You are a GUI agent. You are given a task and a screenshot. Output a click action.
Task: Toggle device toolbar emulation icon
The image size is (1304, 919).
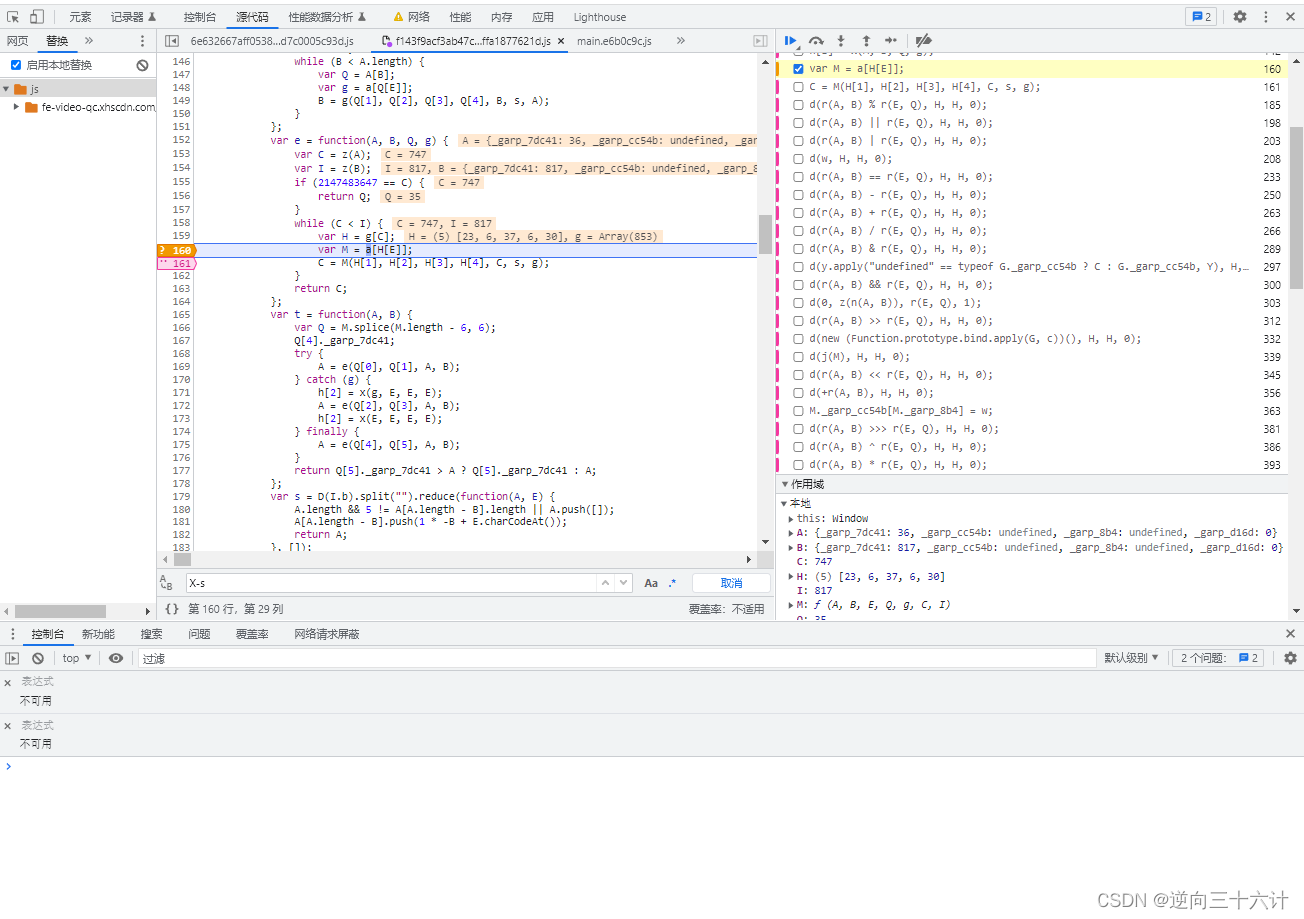pos(37,17)
